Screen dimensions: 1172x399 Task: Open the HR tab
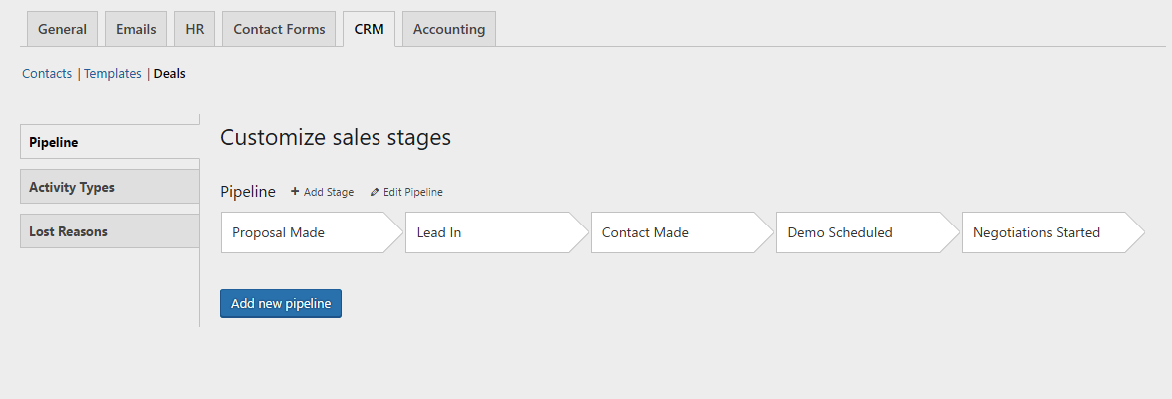[x=194, y=29]
